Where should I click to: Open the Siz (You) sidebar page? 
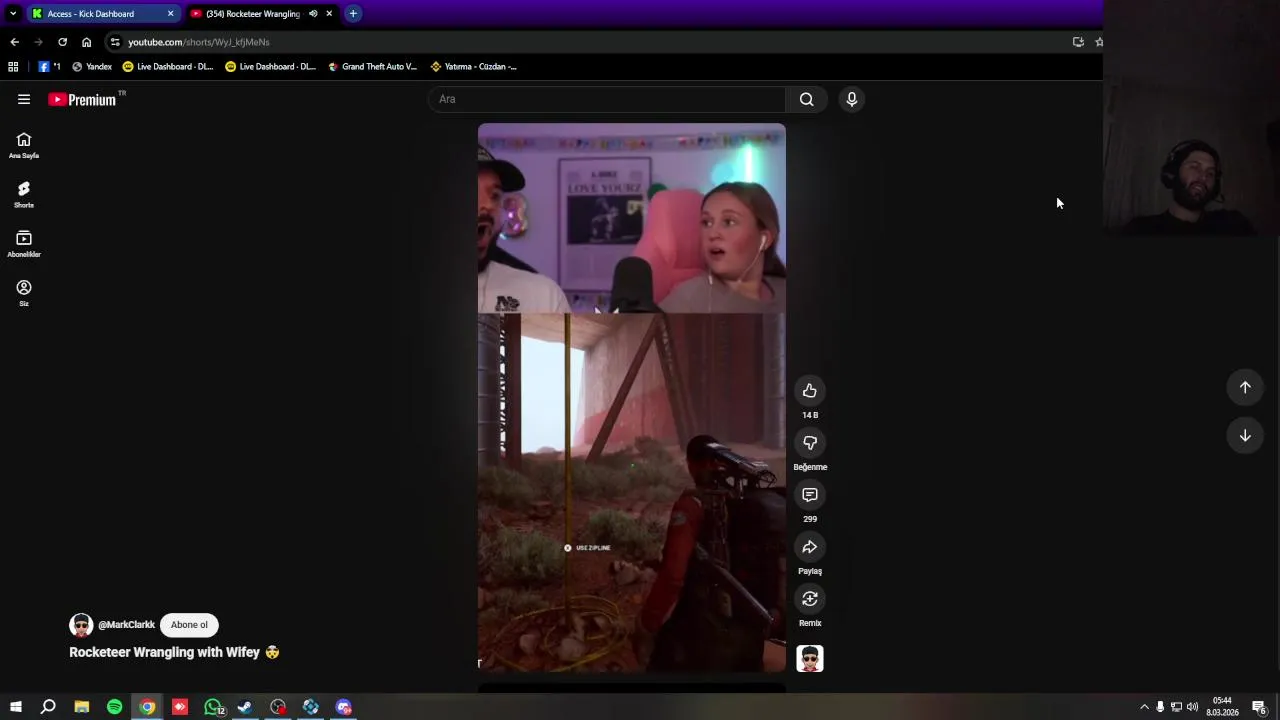[24, 292]
